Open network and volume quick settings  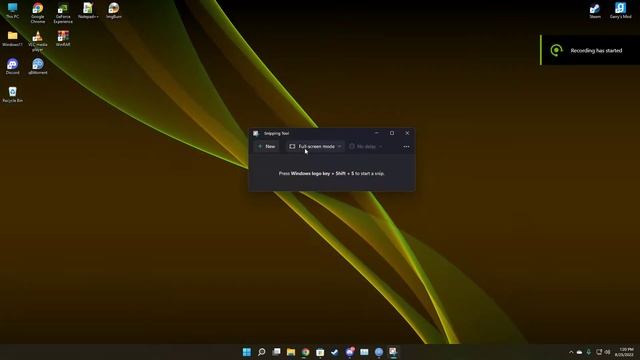click(x=603, y=352)
